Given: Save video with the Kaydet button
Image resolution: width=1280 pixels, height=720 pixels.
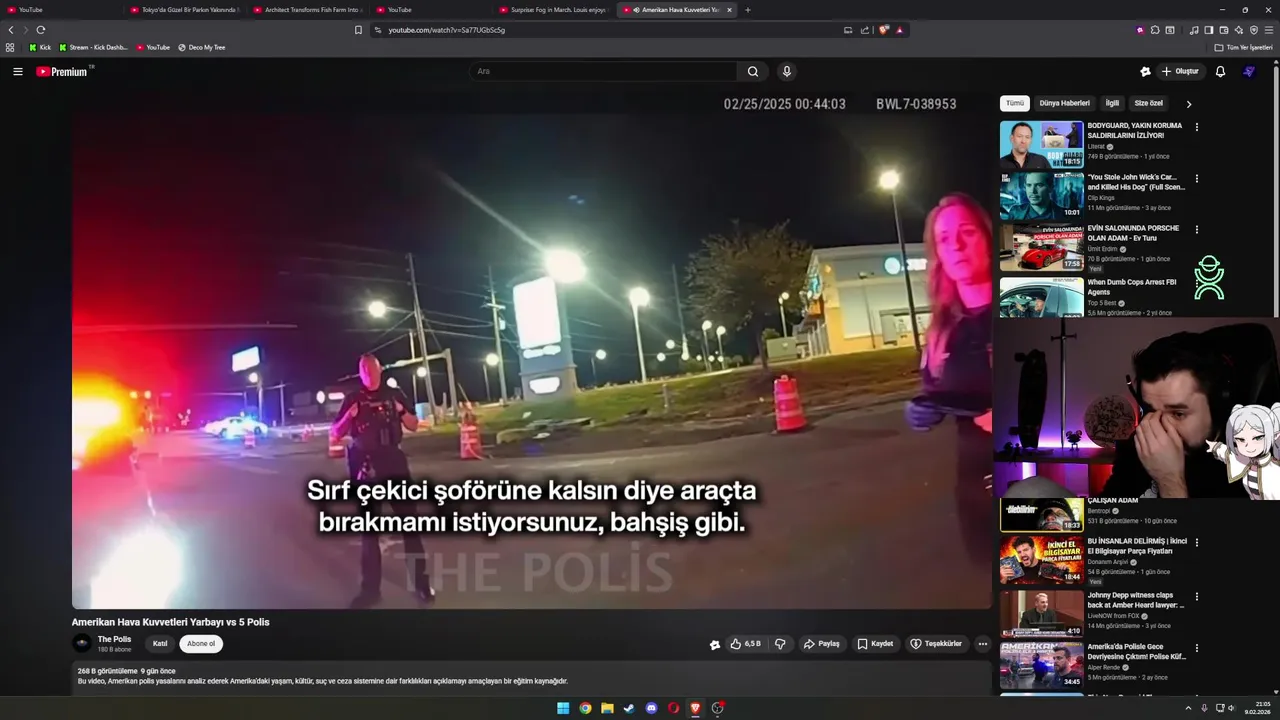Looking at the screenshot, I should click(x=875, y=644).
